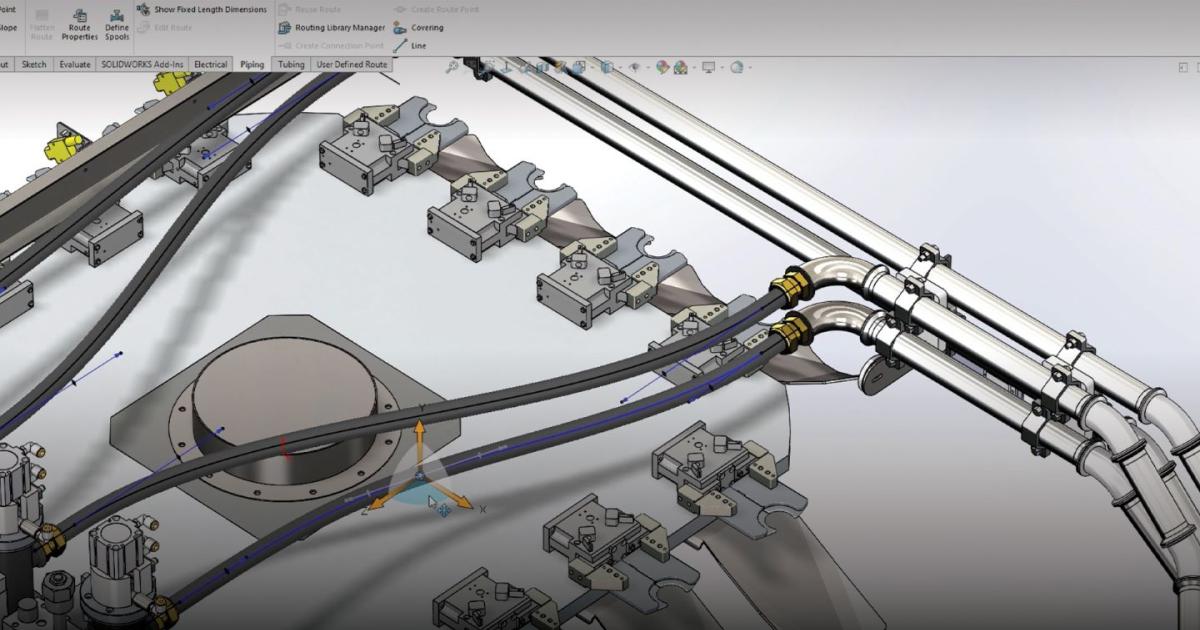Select the Zoom to Fit tool

(452, 67)
